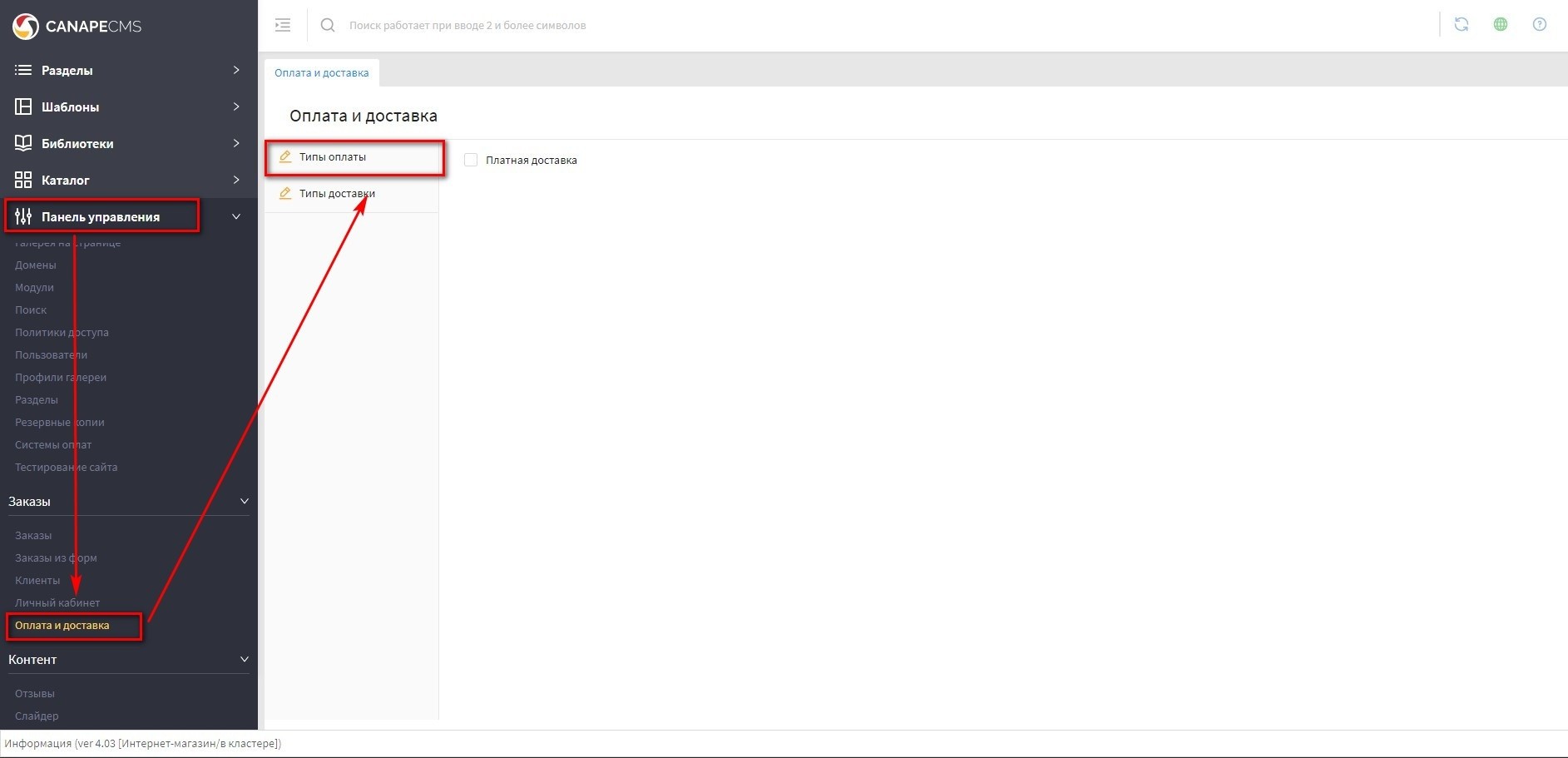This screenshot has width=1568, height=758.
Task: Collapse the Контент section arrow
Action: click(244, 659)
